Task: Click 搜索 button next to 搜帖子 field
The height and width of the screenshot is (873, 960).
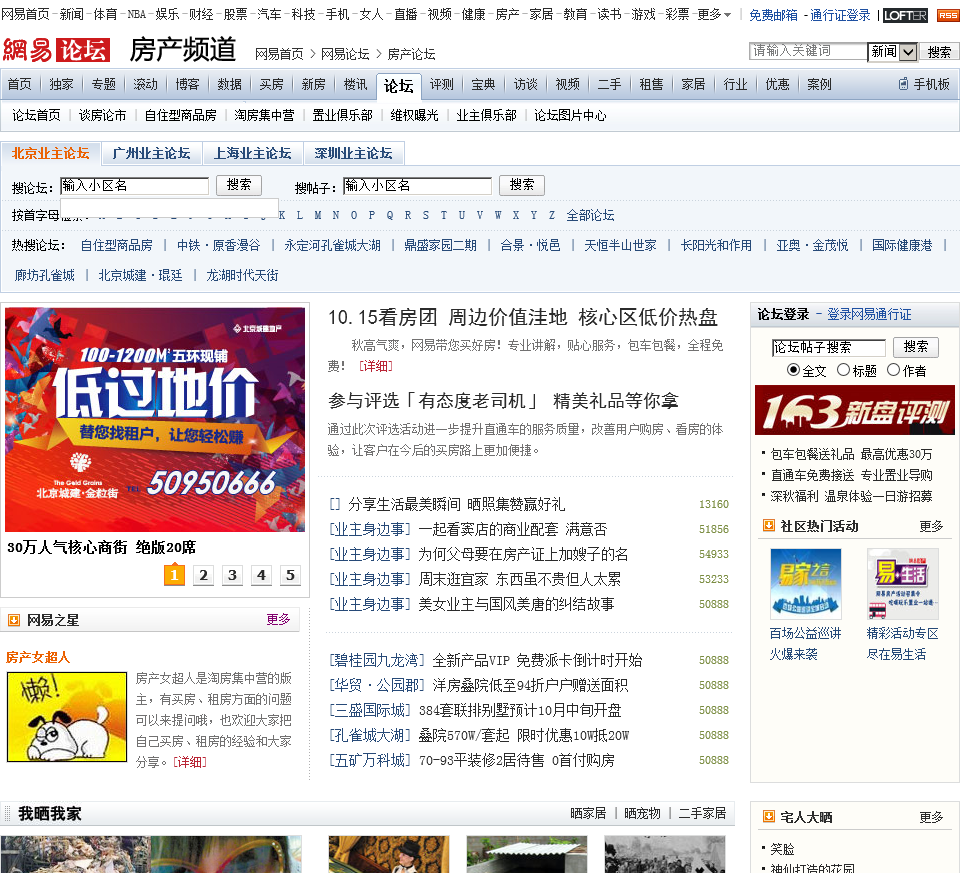Action: click(522, 185)
